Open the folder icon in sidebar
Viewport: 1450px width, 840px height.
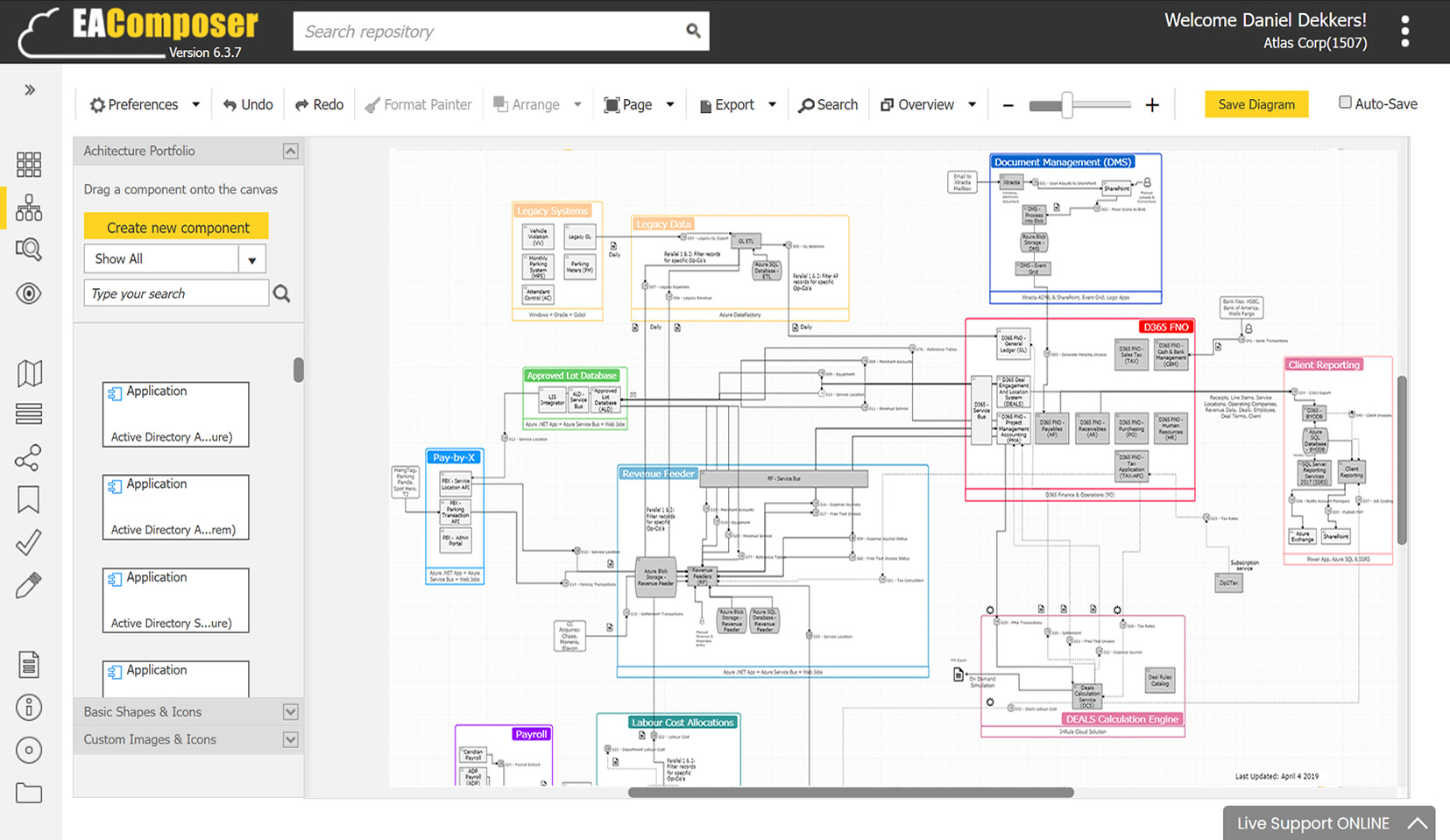click(29, 794)
